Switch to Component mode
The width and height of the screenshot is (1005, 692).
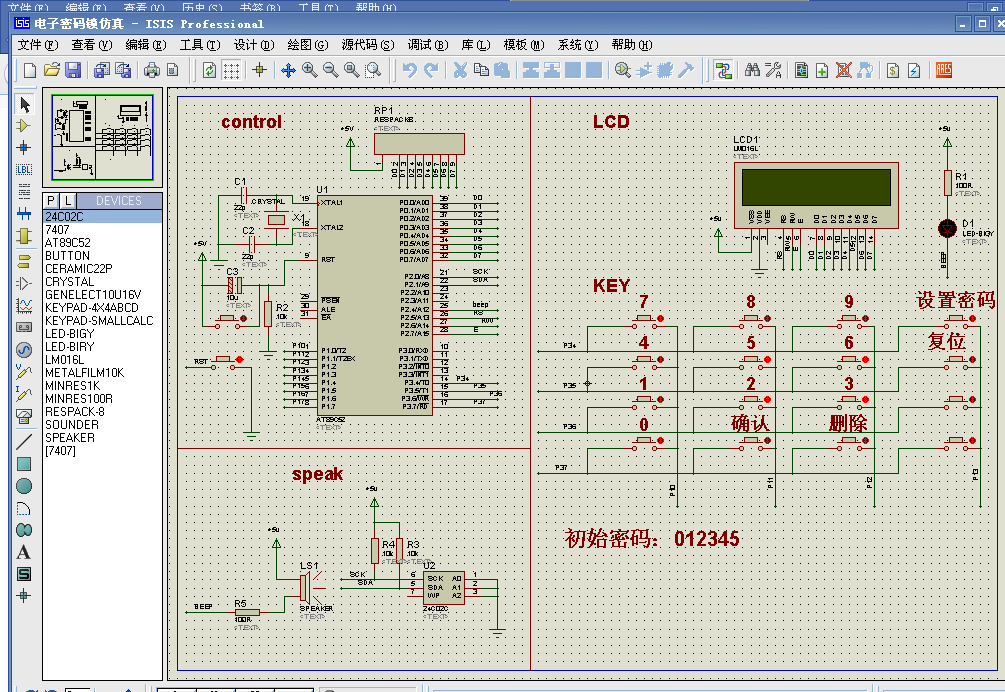coord(24,126)
